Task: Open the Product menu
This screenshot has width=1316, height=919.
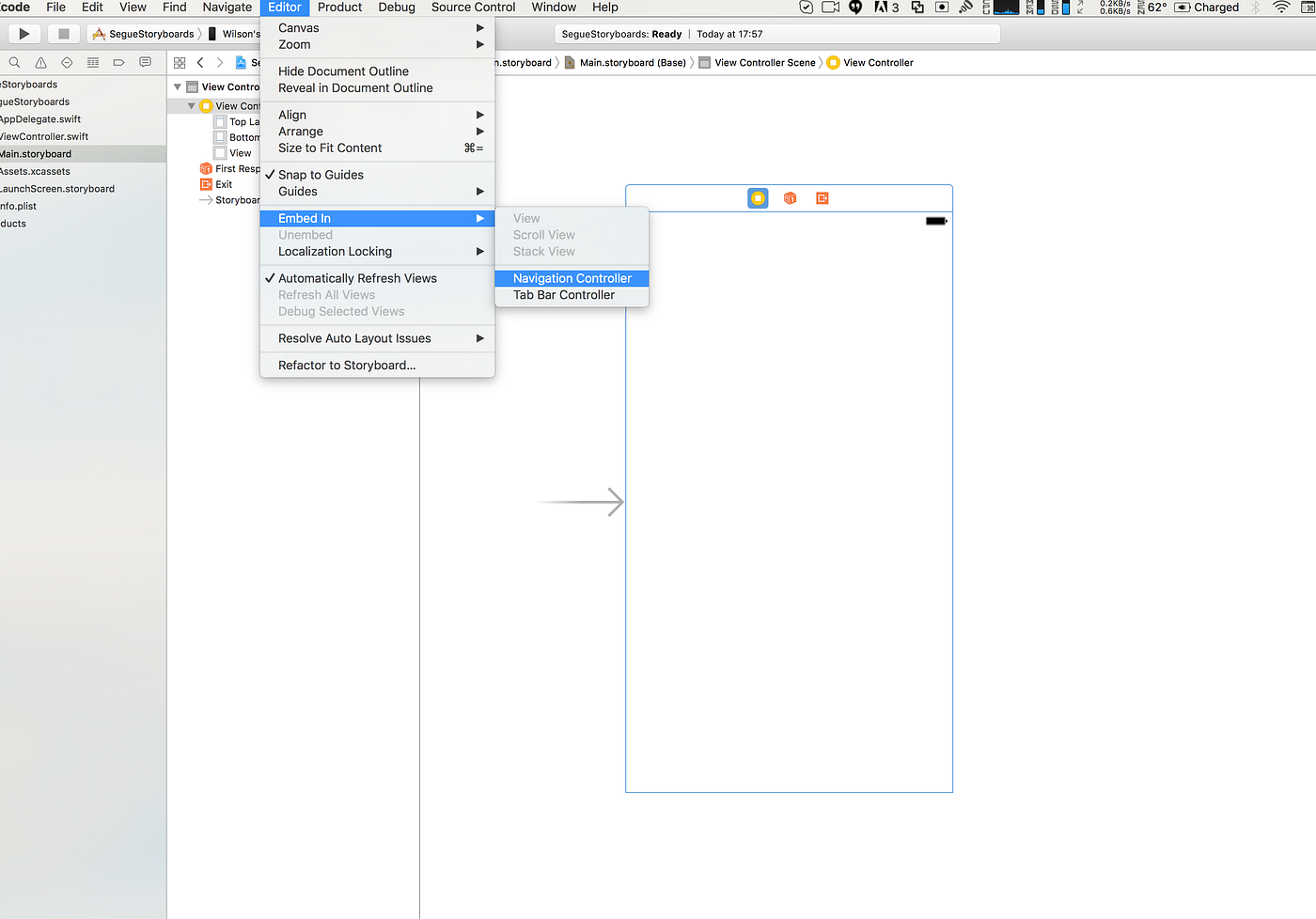Action: (x=339, y=8)
